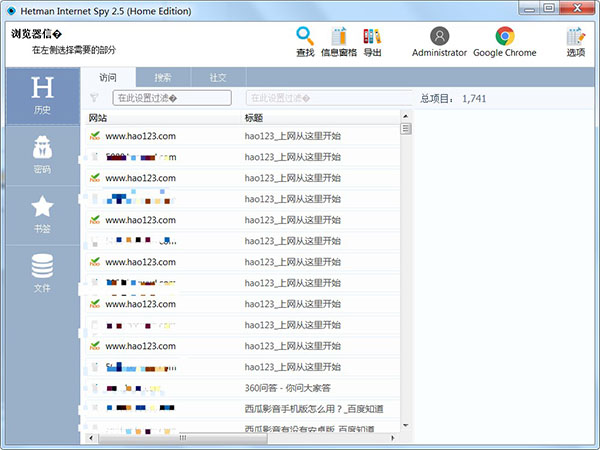
Task: Open the 信息窗格 info pane
Action: point(339,41)
